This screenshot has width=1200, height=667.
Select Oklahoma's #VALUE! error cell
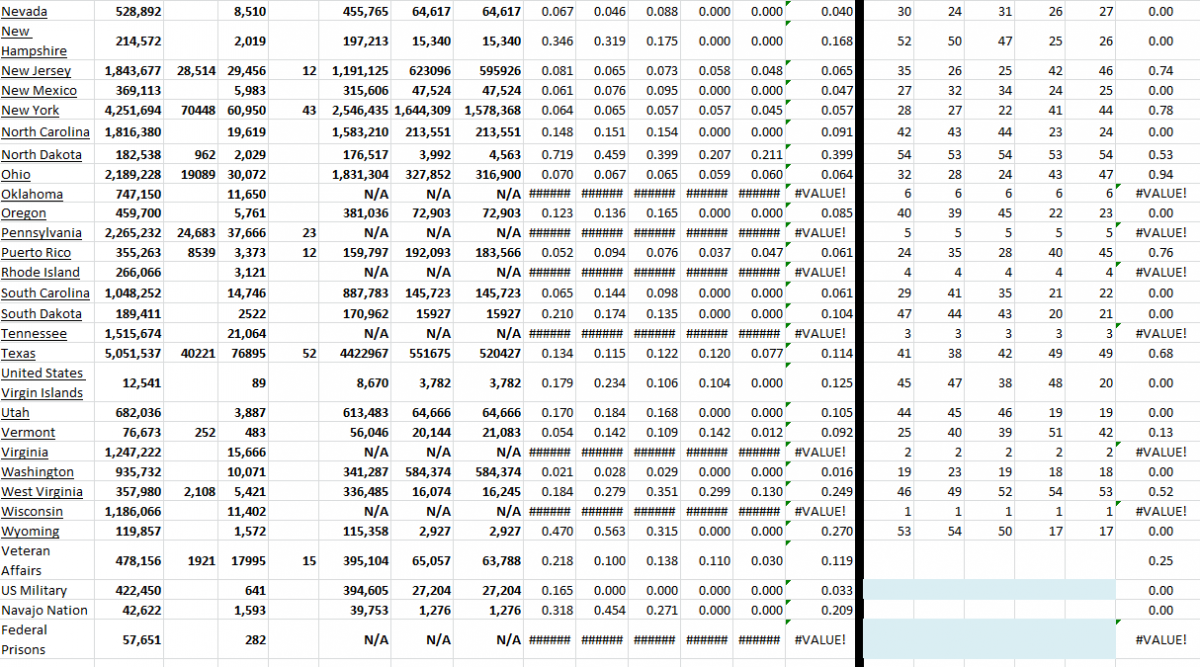(824, 194)
